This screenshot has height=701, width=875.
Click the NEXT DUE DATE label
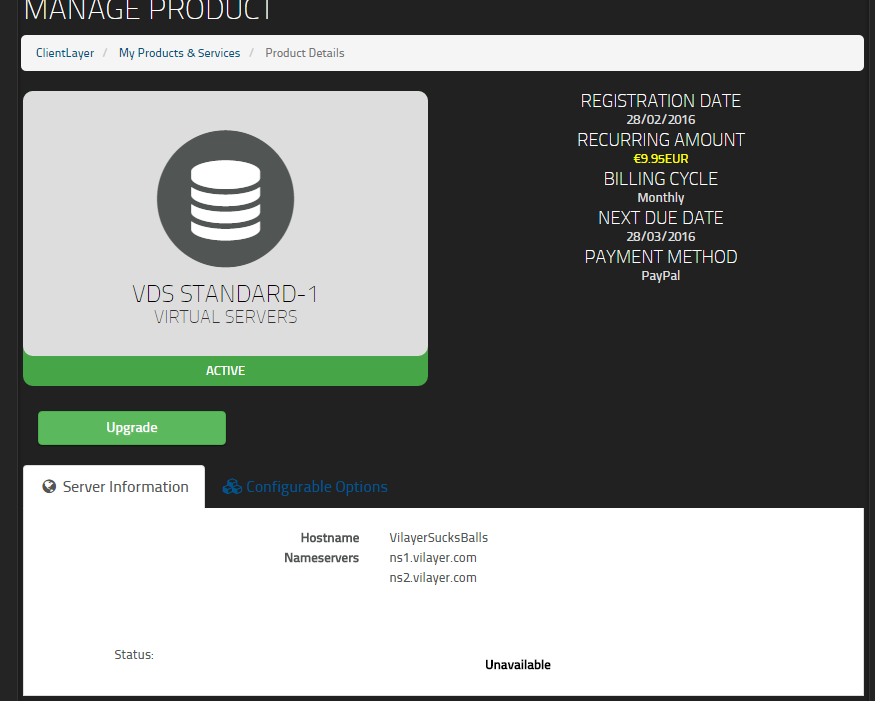point(661,218)
